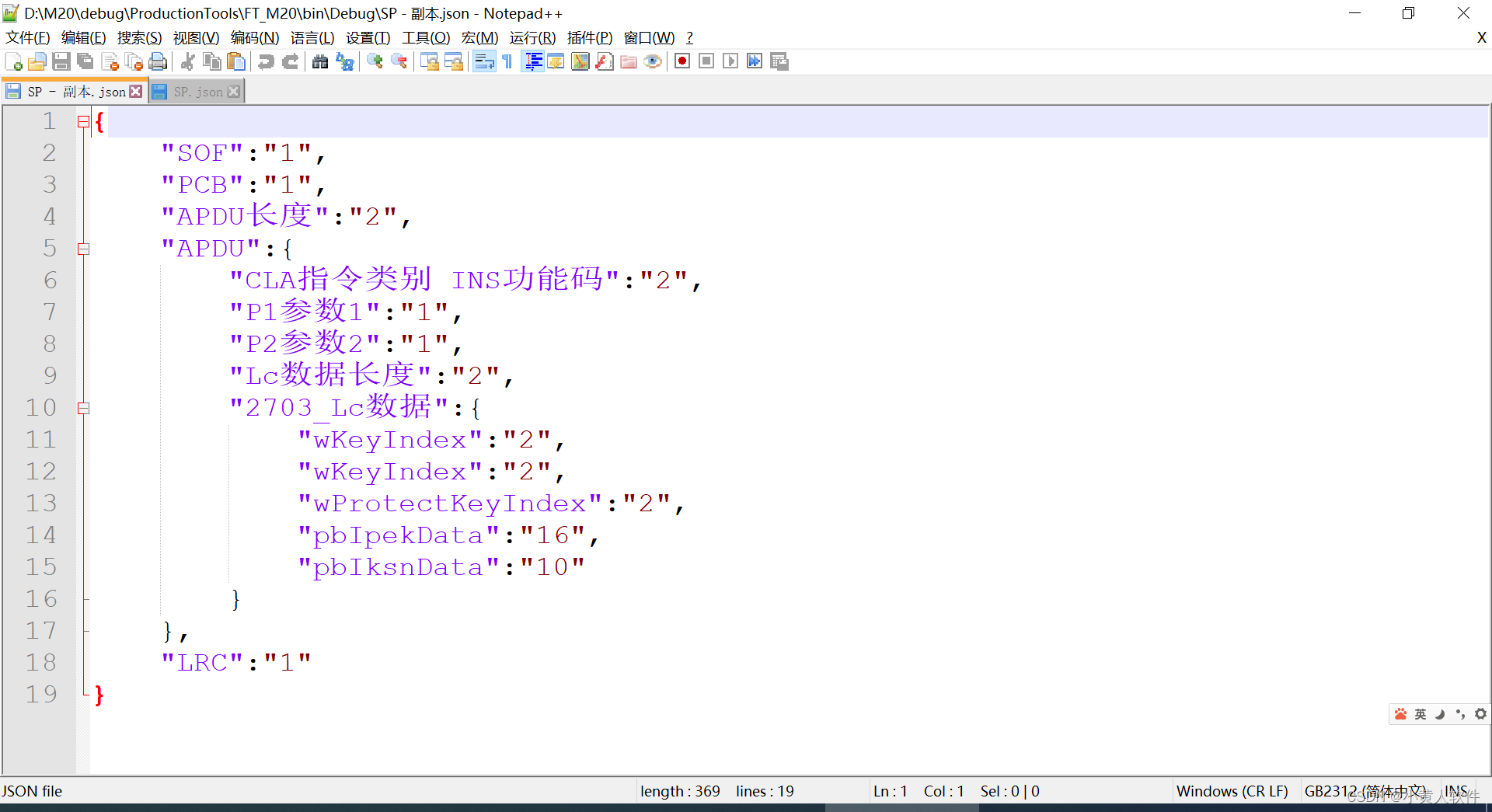Start macro recording
The image size is (1492, 812).
682,61
